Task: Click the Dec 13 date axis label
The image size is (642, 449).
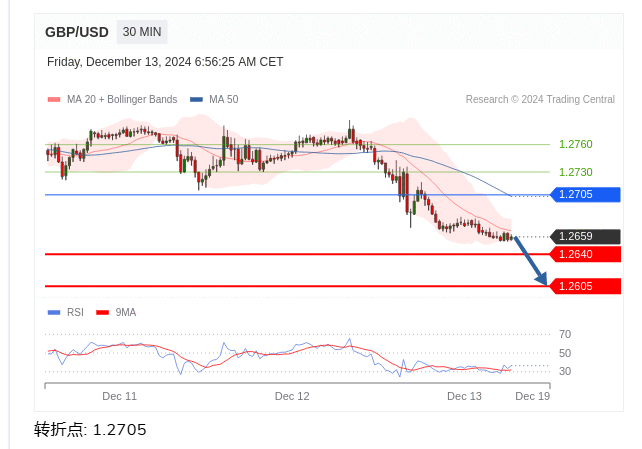Action: pyautogui.click(x=464, y=396)
